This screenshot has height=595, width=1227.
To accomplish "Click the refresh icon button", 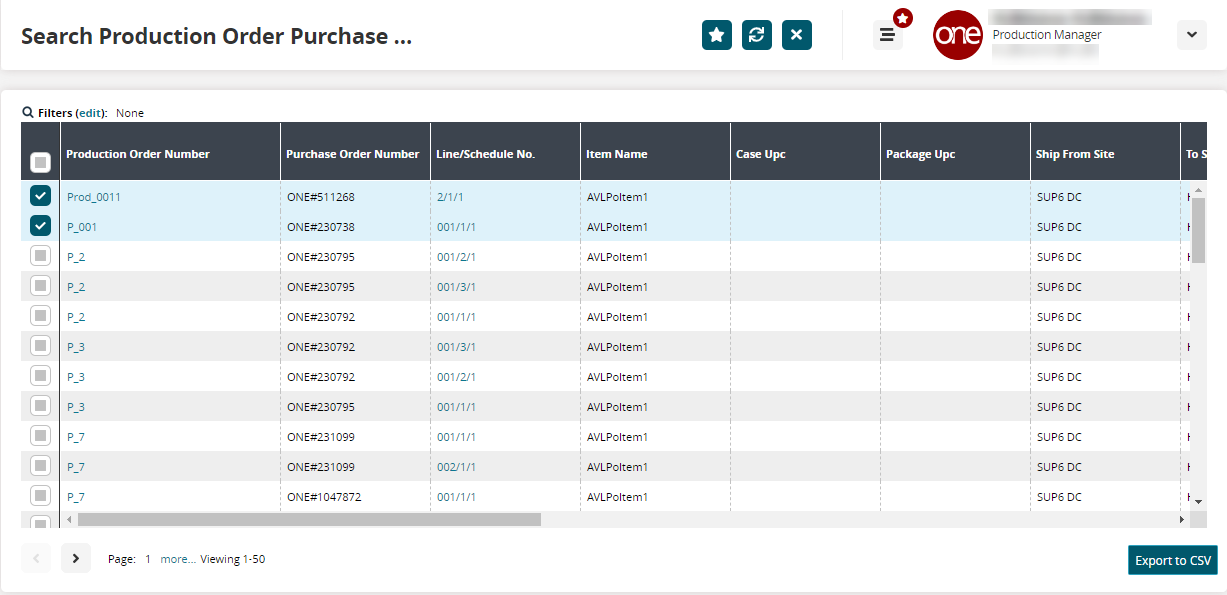I will click(756, 35).
